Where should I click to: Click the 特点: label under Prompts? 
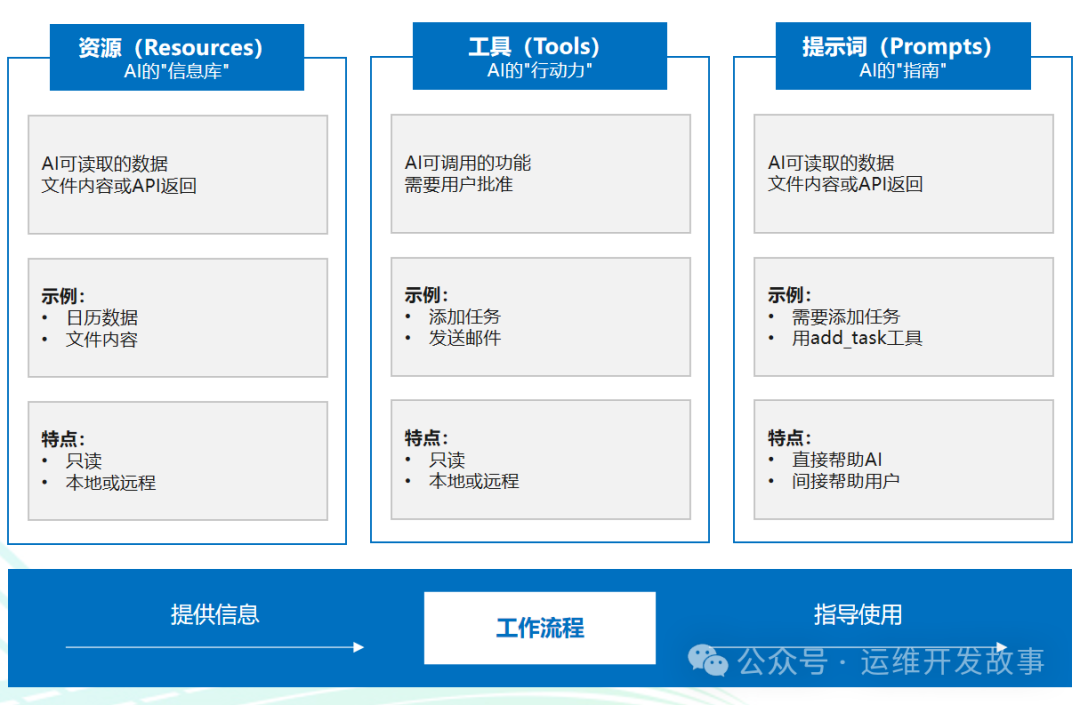tap(789, 438)
